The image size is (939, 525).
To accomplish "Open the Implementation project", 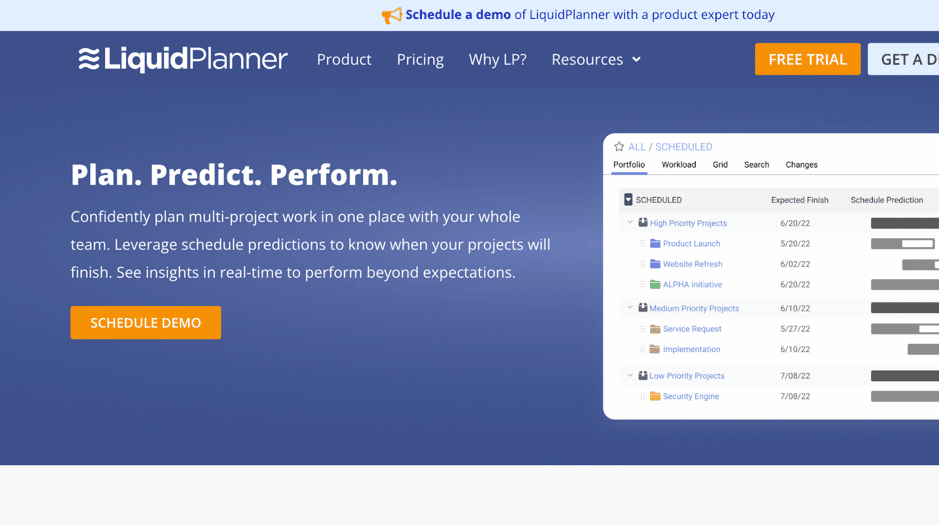I will (x=691, y=349).
